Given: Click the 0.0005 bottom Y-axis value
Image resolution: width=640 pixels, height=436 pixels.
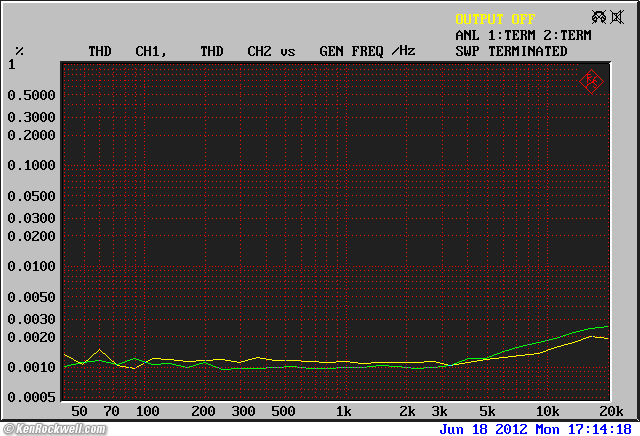Looking at the screenshot, I should coord(32,398).
